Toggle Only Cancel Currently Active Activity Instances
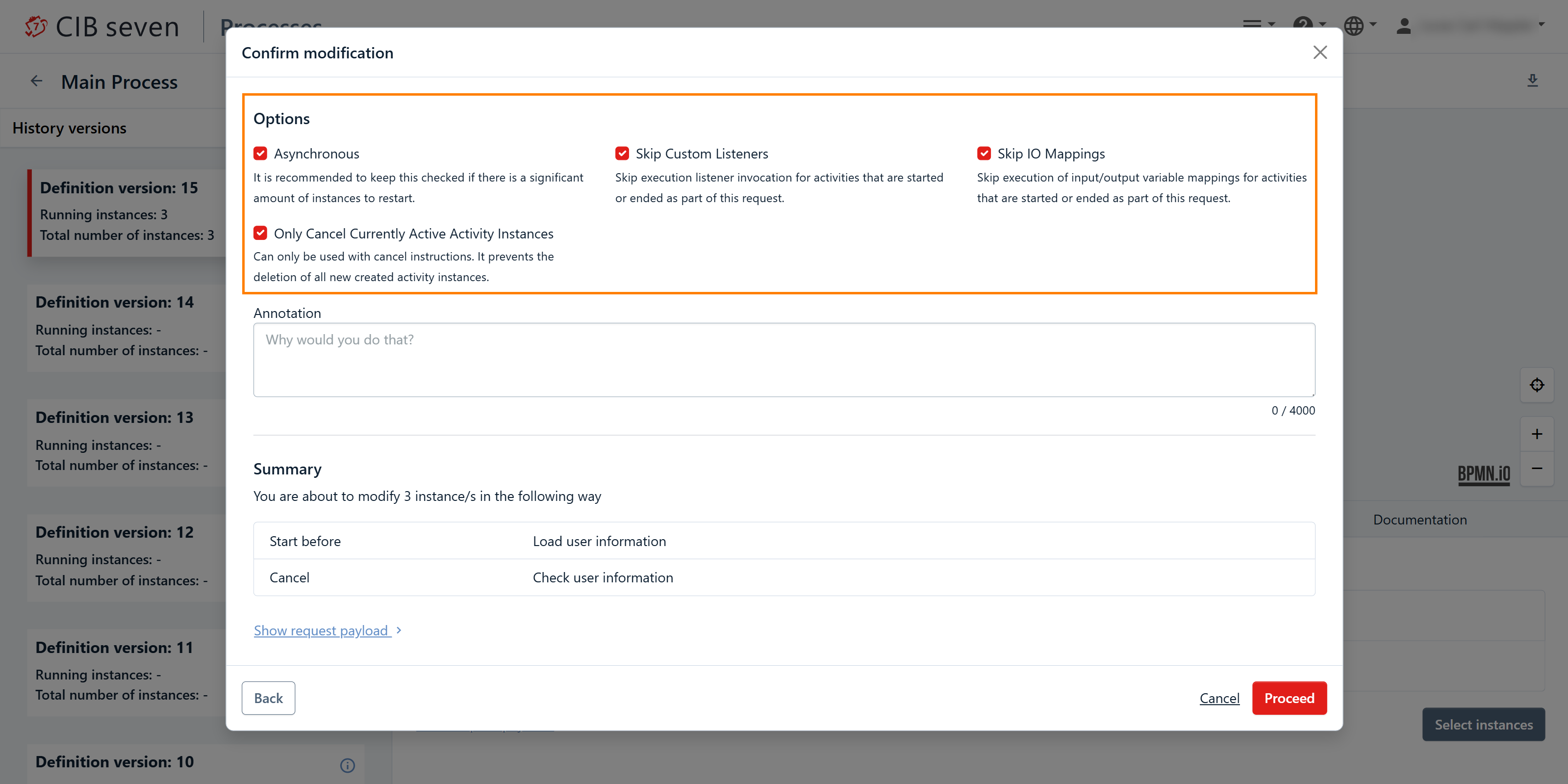The height and width of the screenshot is (784, 1568). click(260, 234)
